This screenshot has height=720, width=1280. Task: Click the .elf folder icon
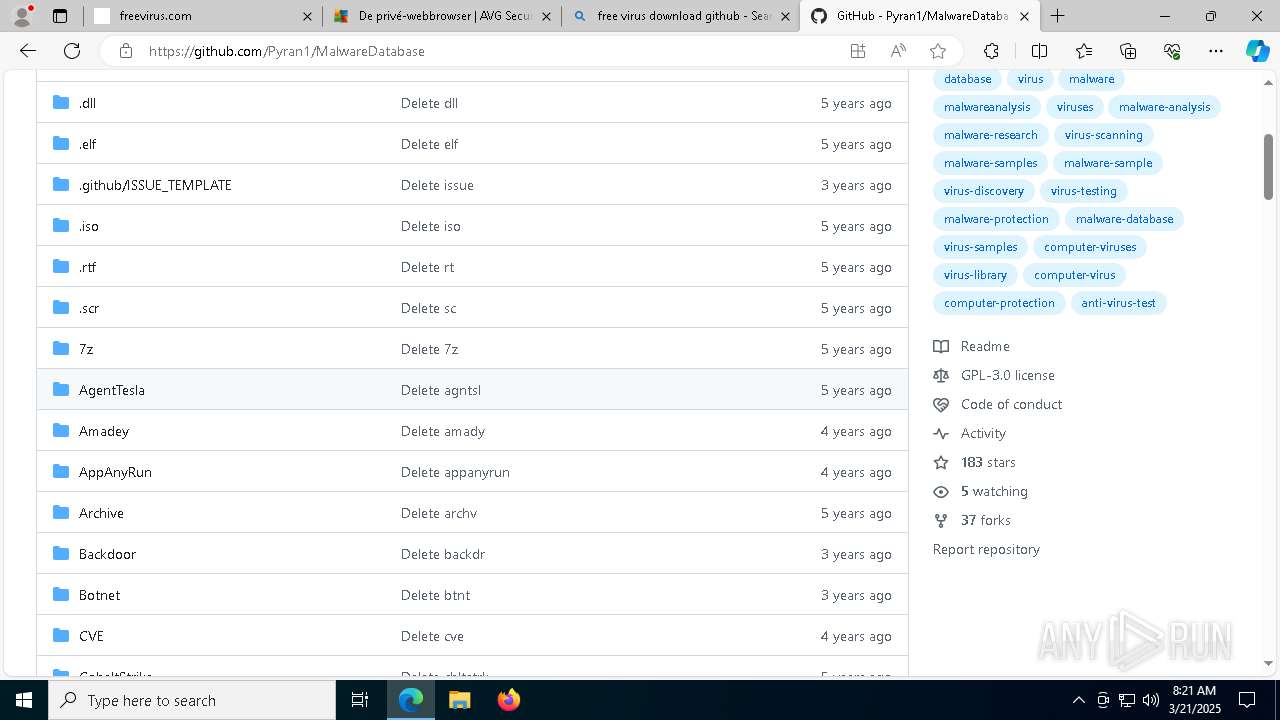[61, 143]
